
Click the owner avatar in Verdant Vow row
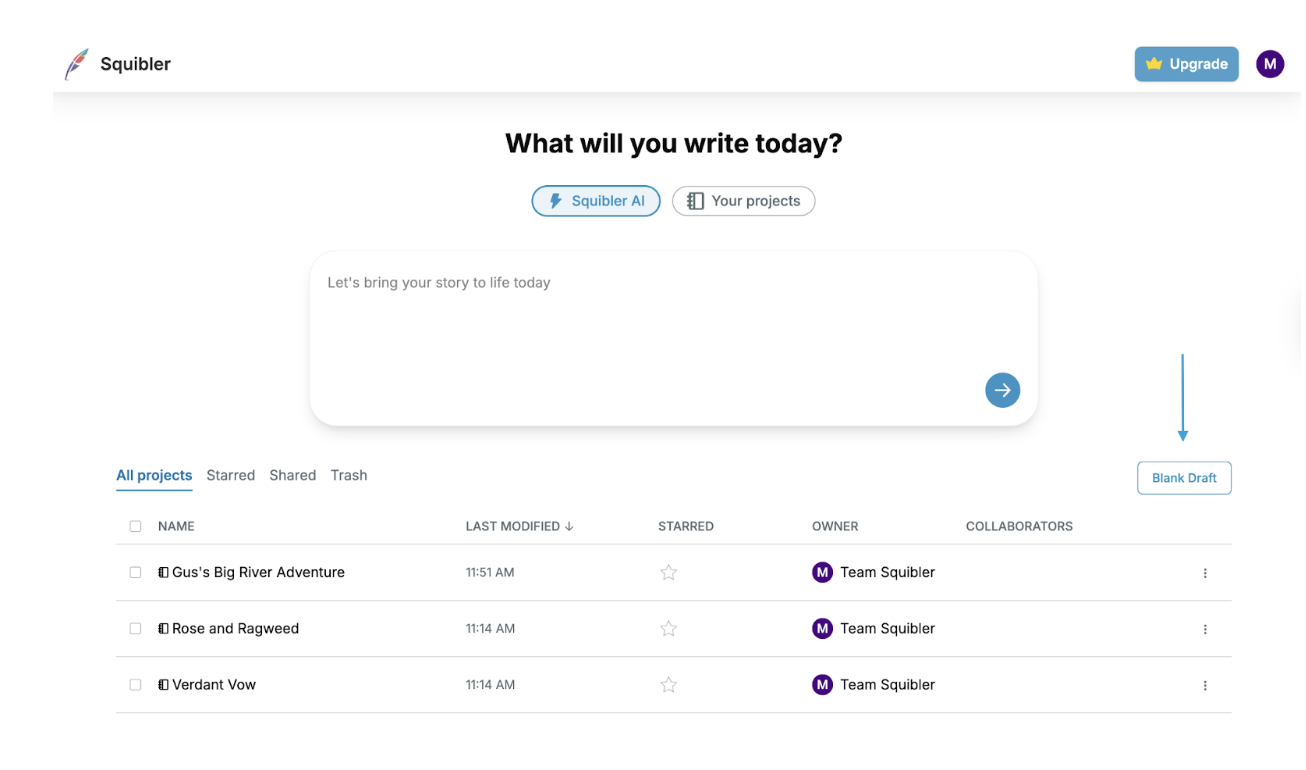pos(822,684)
